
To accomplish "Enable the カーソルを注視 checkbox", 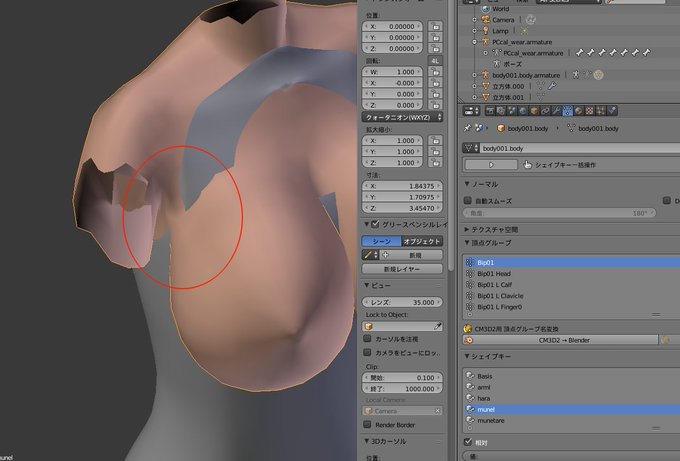I will [367, 338].
